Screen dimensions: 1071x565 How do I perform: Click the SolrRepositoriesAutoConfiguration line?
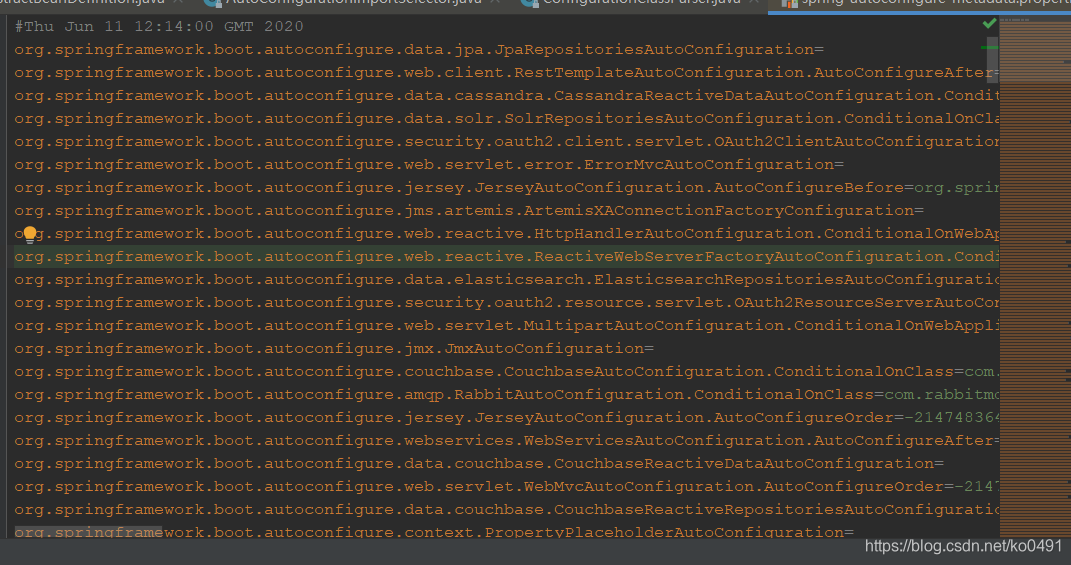pos(507,119)
